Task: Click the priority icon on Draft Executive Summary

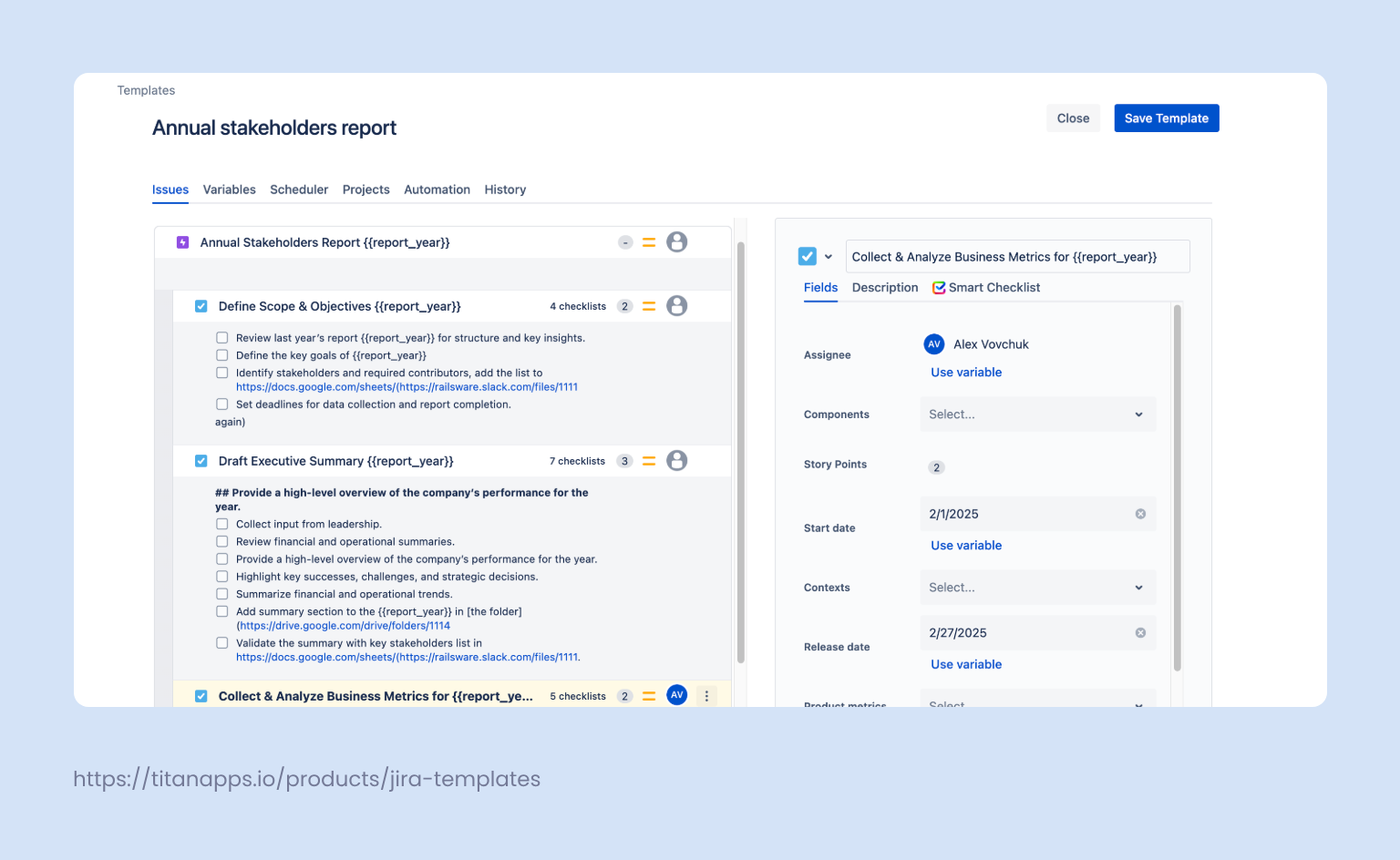Action: click(x=649, y=460)
